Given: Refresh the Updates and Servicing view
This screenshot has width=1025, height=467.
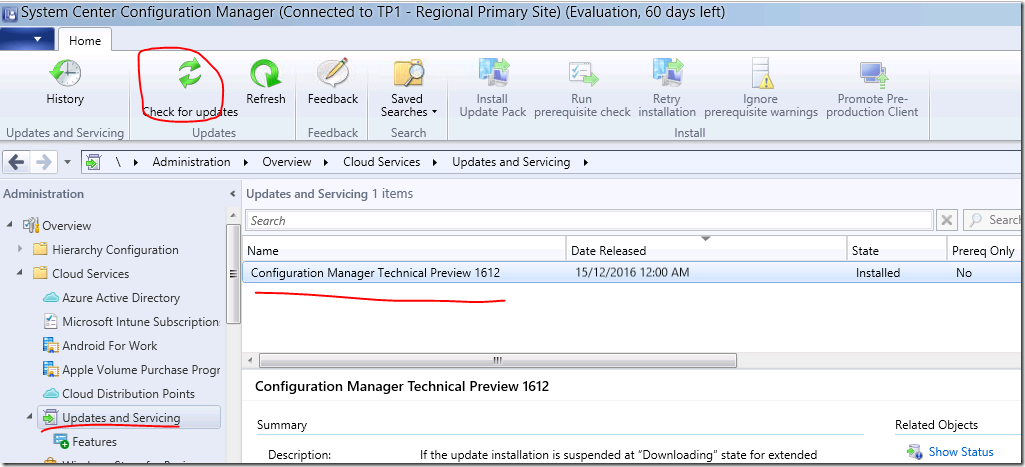Looking at the screenshot, I should tap(265, 82).
